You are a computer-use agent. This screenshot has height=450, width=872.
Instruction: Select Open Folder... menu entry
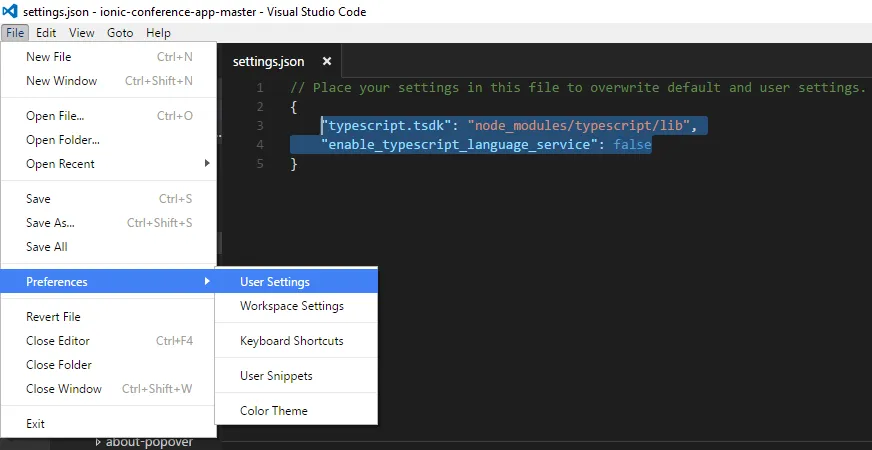[x=108, y=140]
